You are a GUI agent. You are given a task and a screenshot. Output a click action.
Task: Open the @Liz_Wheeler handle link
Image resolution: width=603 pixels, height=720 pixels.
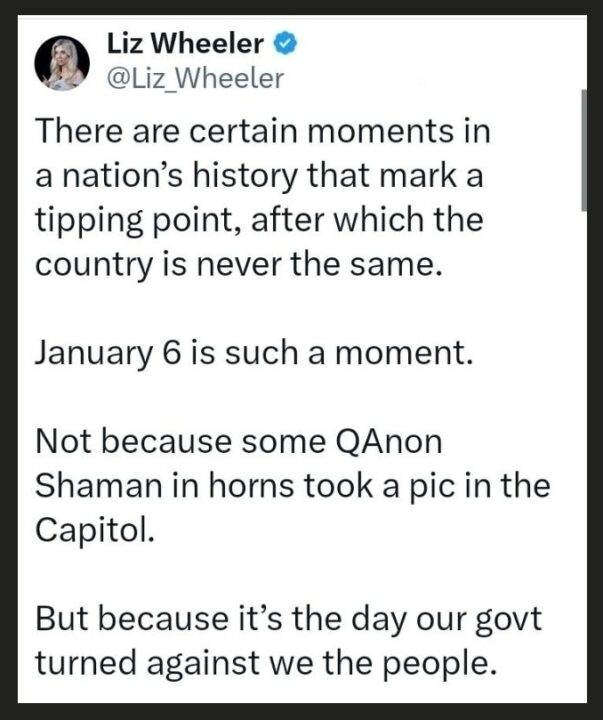point(195,77)
